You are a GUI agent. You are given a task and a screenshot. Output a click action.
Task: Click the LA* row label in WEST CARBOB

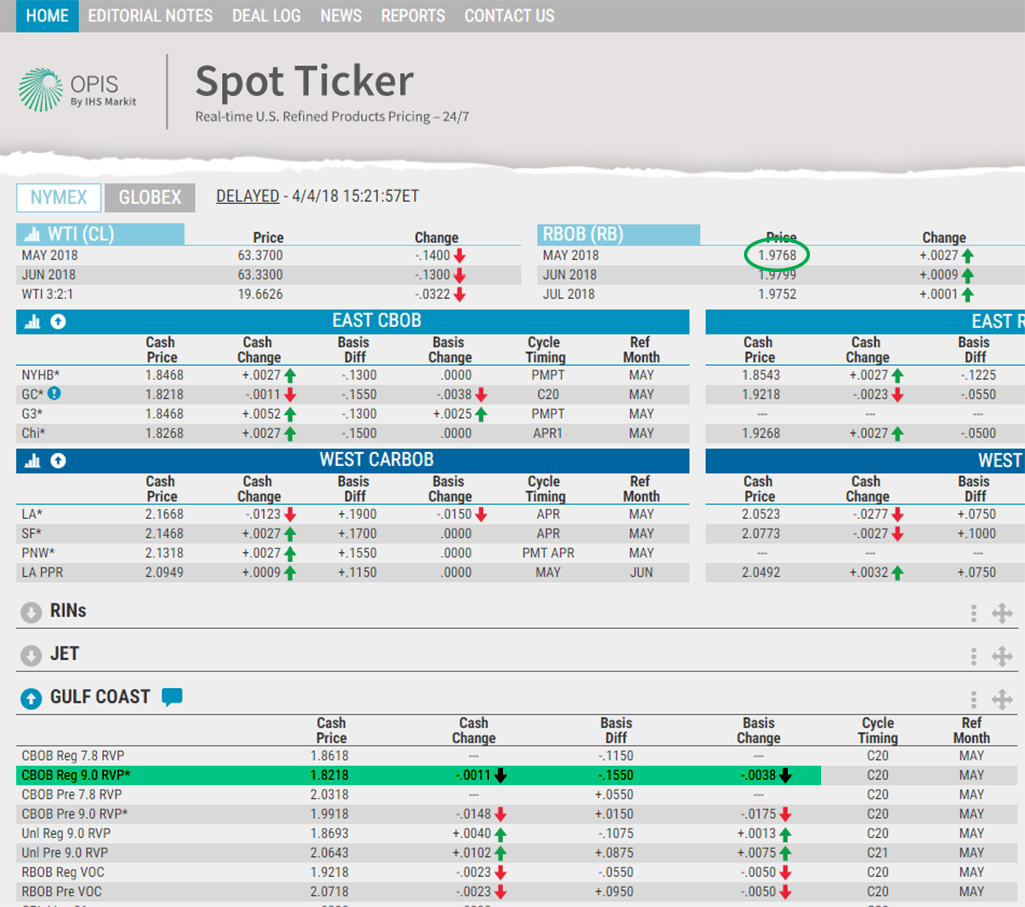click(32, 514)
